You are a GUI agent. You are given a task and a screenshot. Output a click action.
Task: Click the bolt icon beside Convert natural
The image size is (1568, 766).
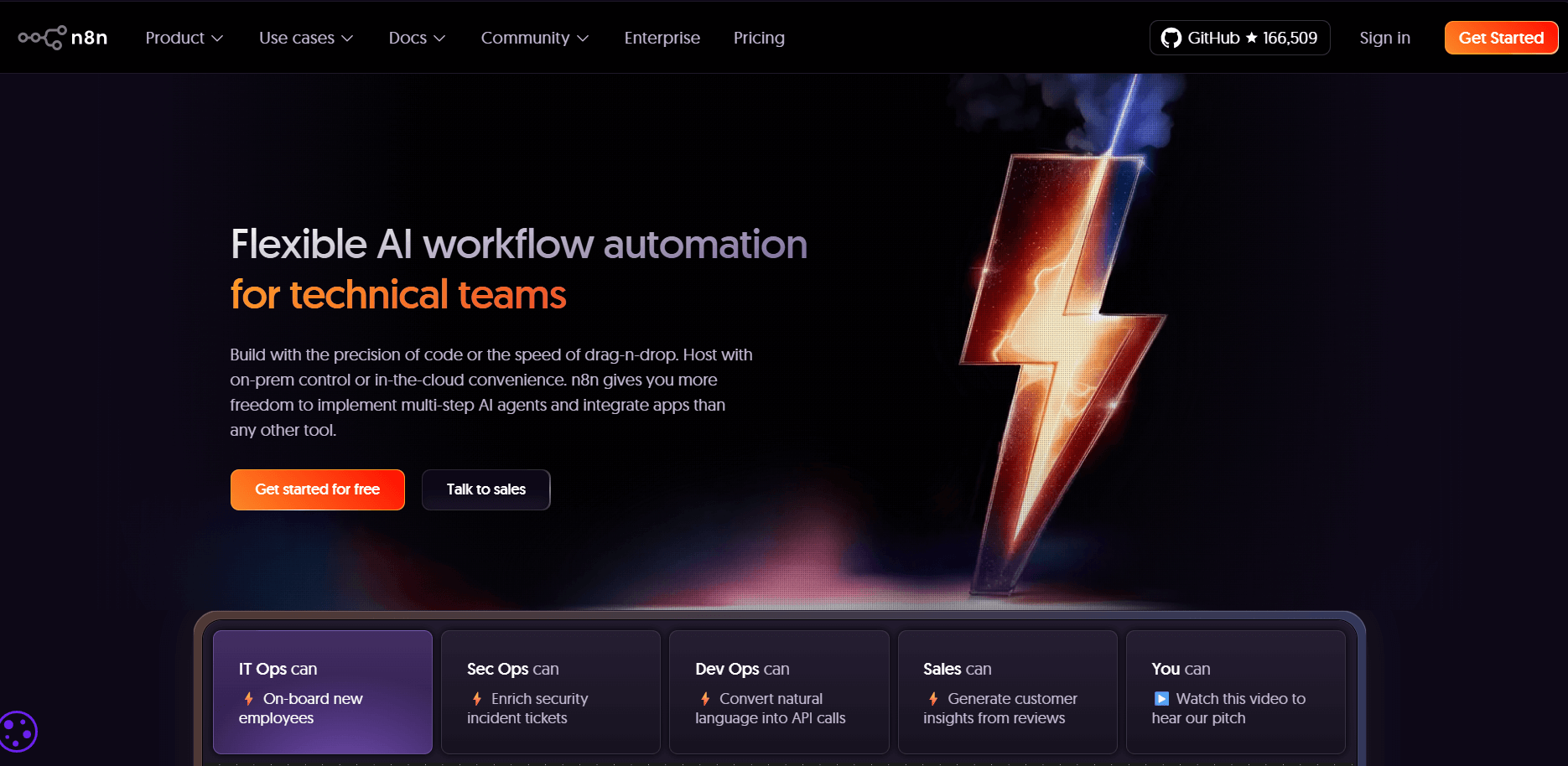[x=705, y=699]
